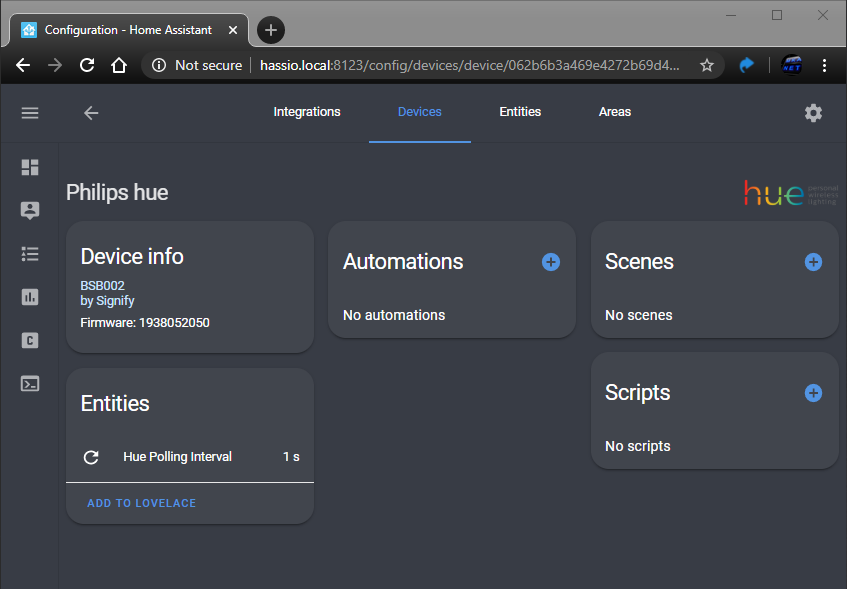Viewport: 847px width, 589px height.
Task: Open the hamburger sidebar menu
Action: [x=30, y=113]
